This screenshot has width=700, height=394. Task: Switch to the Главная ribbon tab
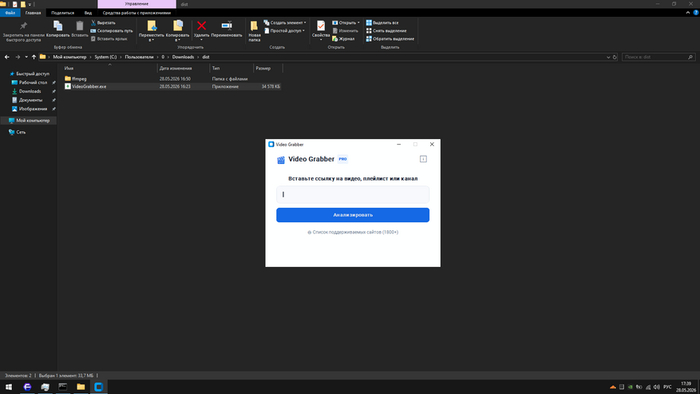[33, 13]
